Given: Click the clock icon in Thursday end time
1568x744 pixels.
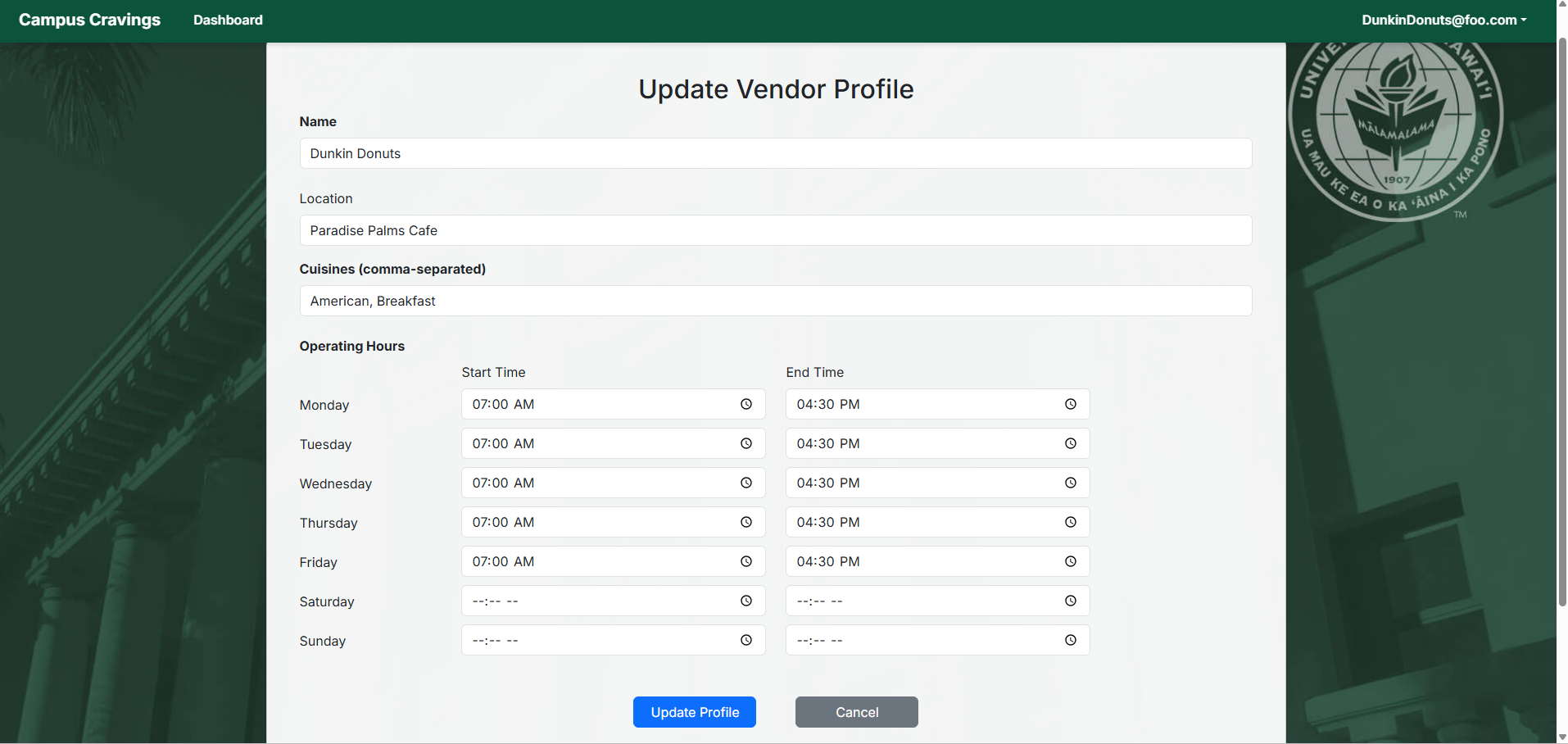Looking at the screenshot, I should point(1070,522).
